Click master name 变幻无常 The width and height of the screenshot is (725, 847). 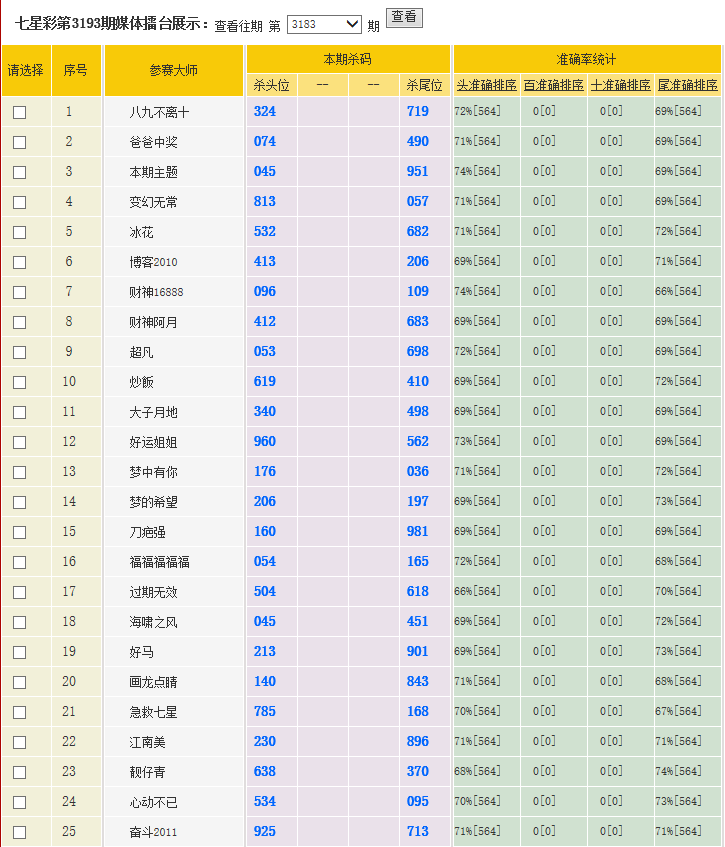coord(153,202)
